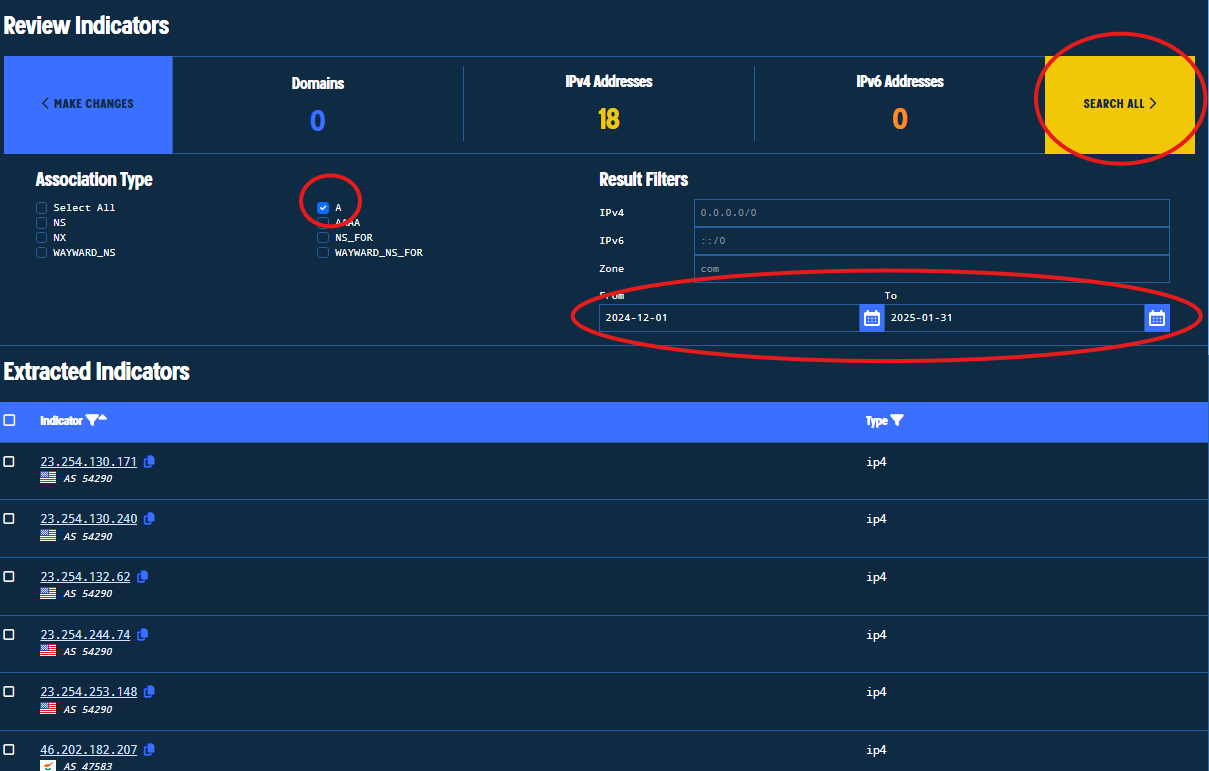Focus the IPv4 result filter field
Screen dimensions: 1209x771
point(931,213)
